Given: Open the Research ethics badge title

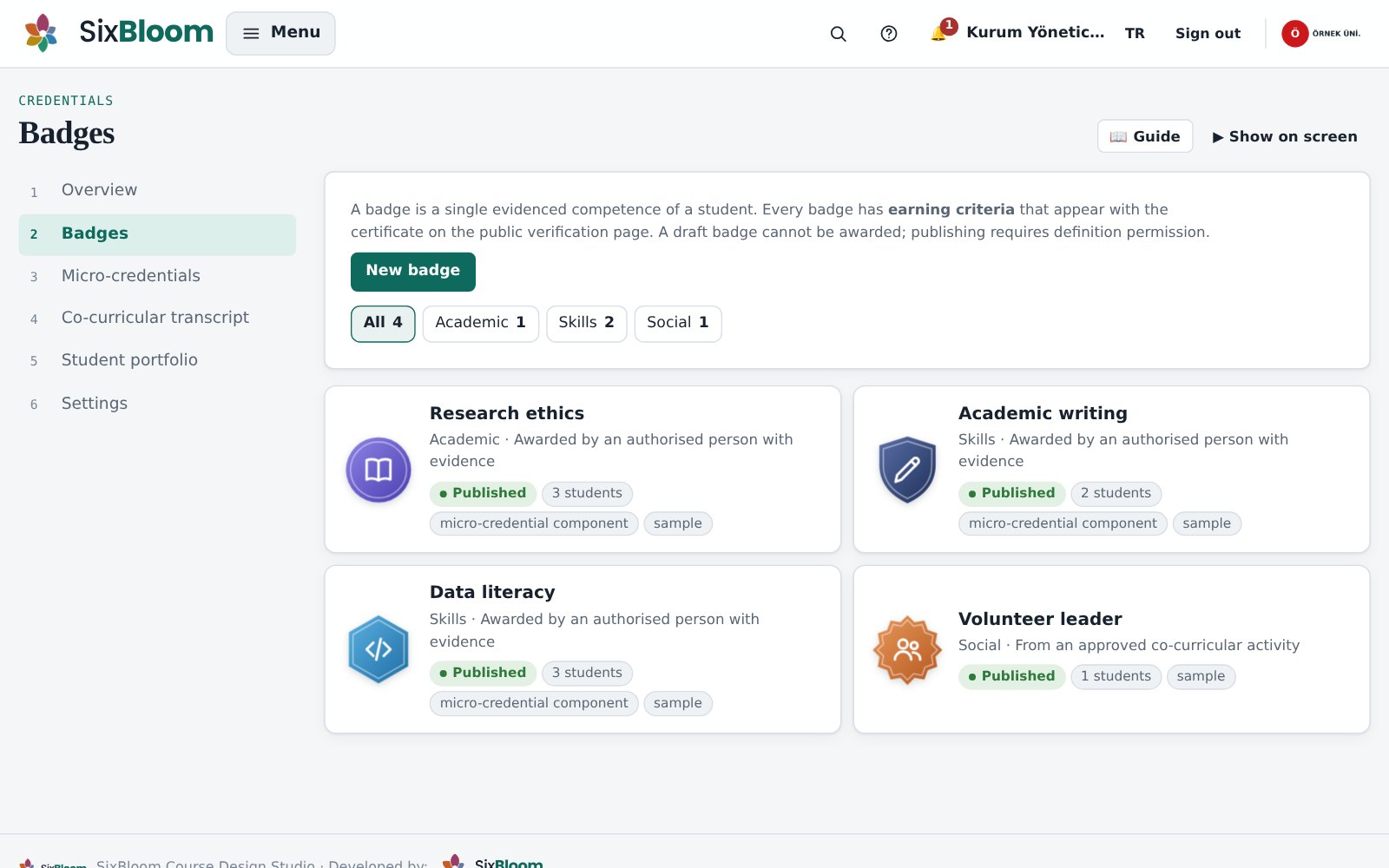Looking at the screenshot, I should click(x=507, y=413).
